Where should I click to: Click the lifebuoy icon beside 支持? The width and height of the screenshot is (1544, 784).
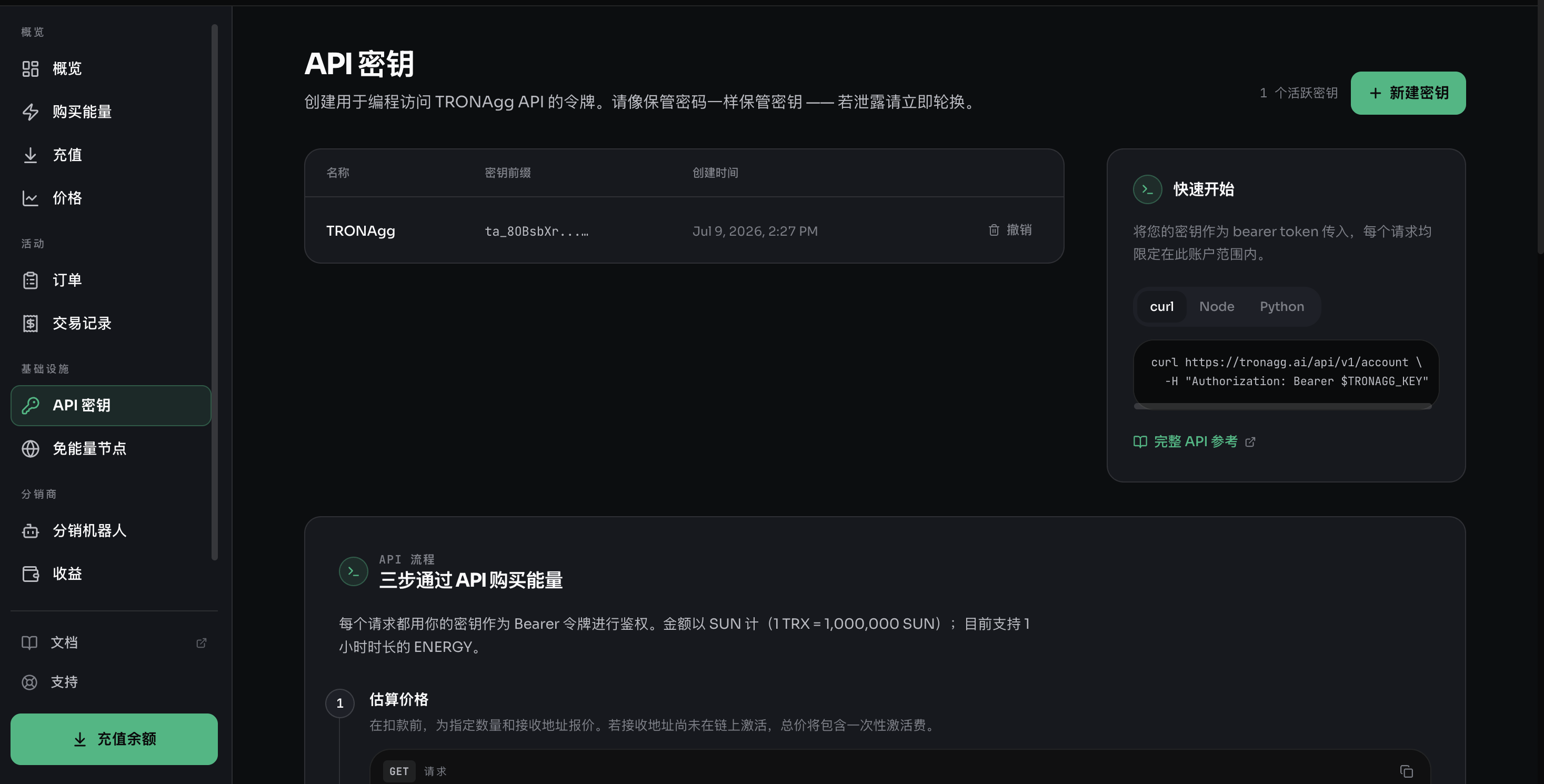pyautogui.click(x=29, y=682)
